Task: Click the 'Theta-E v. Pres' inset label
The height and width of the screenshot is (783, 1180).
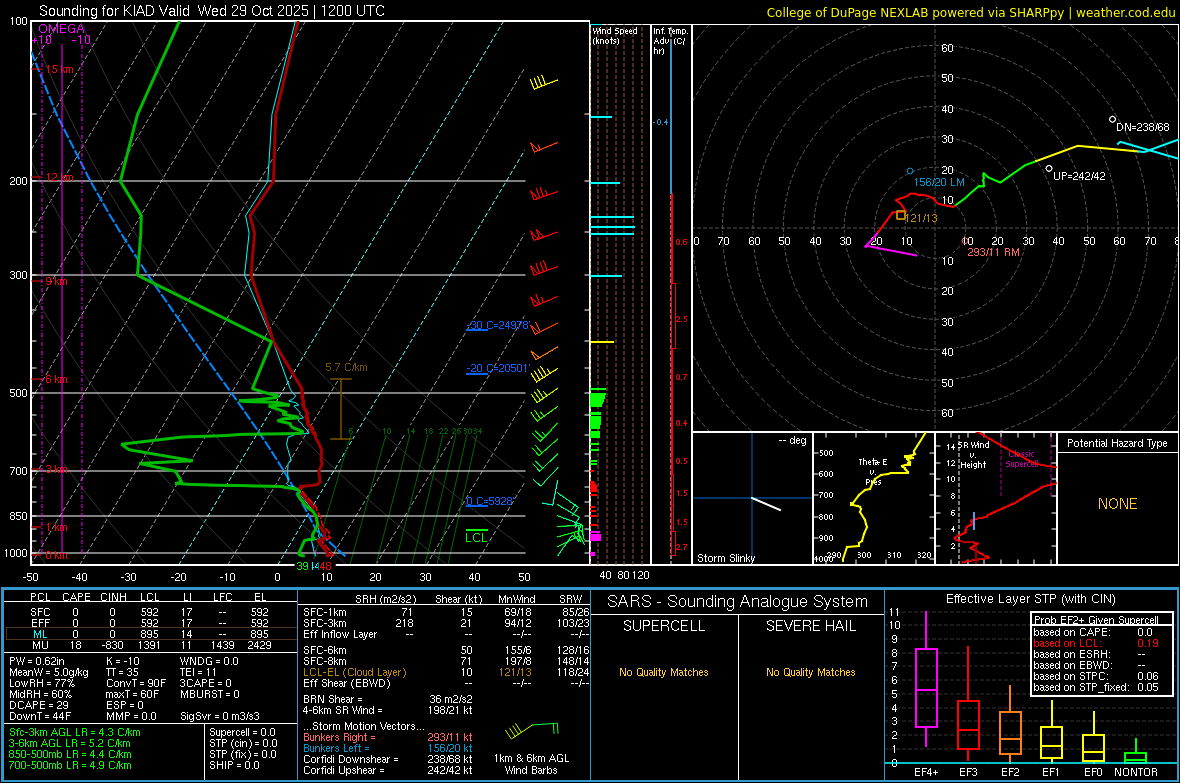Action: pos(873,471)
